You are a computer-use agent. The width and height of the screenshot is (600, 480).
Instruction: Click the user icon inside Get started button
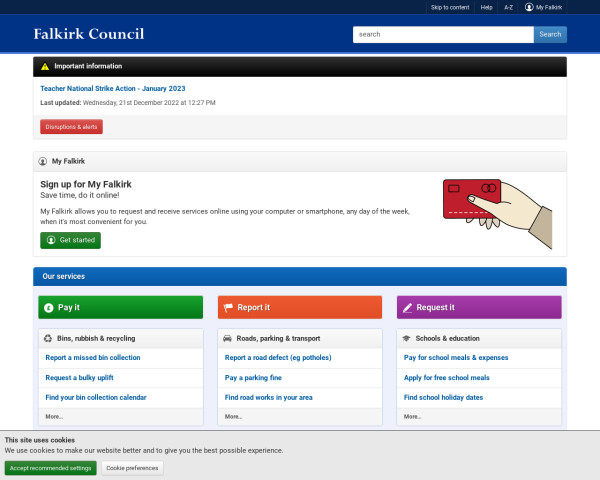(51, 240)
